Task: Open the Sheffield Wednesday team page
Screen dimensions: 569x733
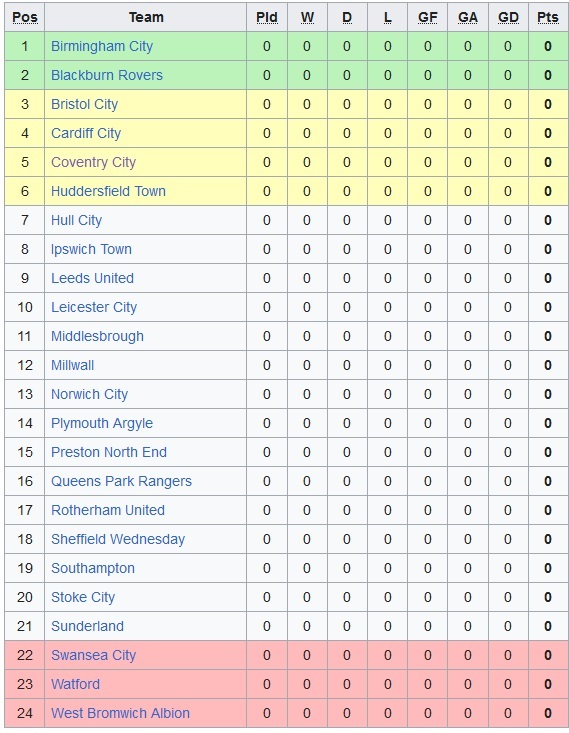Action: pyautogui.click(x=118, y=539)
